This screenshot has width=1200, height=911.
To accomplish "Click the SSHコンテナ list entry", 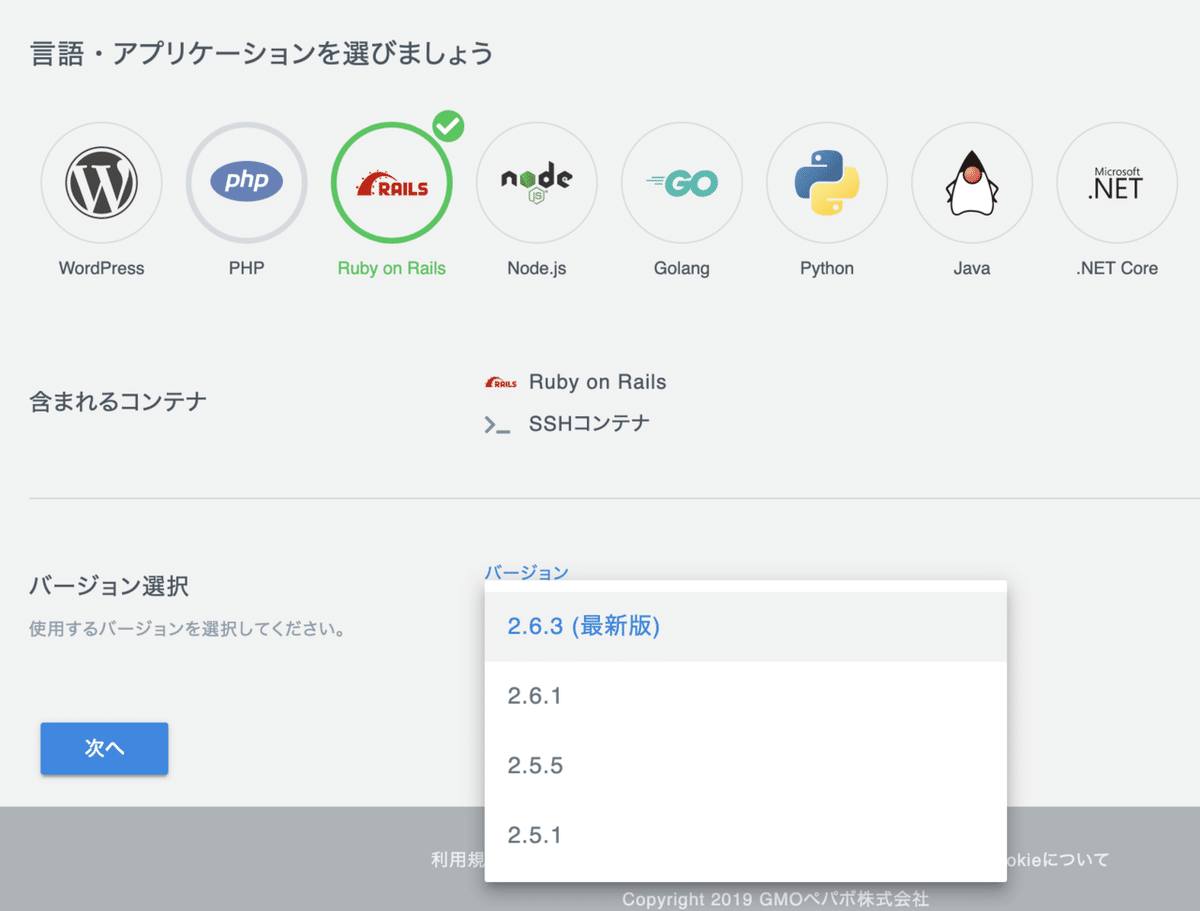I will (590, 423).
